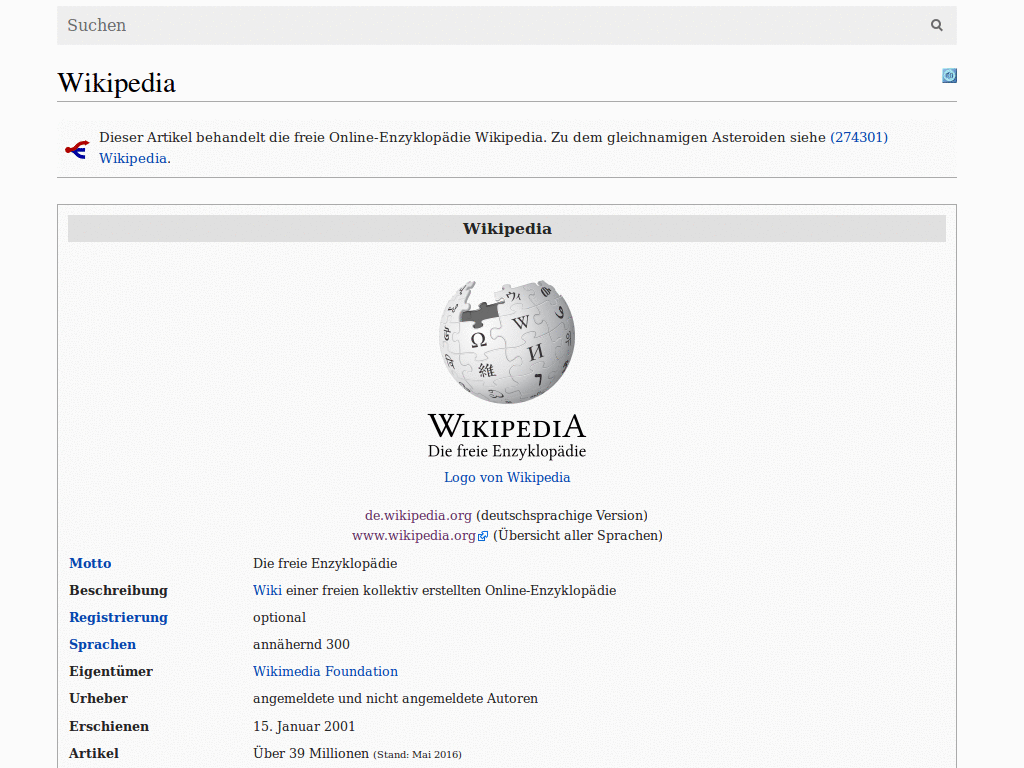Click the Wikipedia page heading
The width and height of the screenshot is (1024, 768).
116,83
